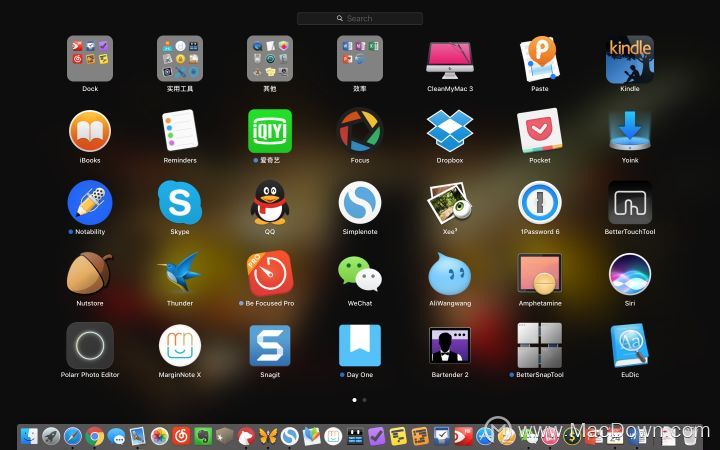Open Notability
Image resolution: width=720 pixels, height=450 pixels.
pos(90,202)
